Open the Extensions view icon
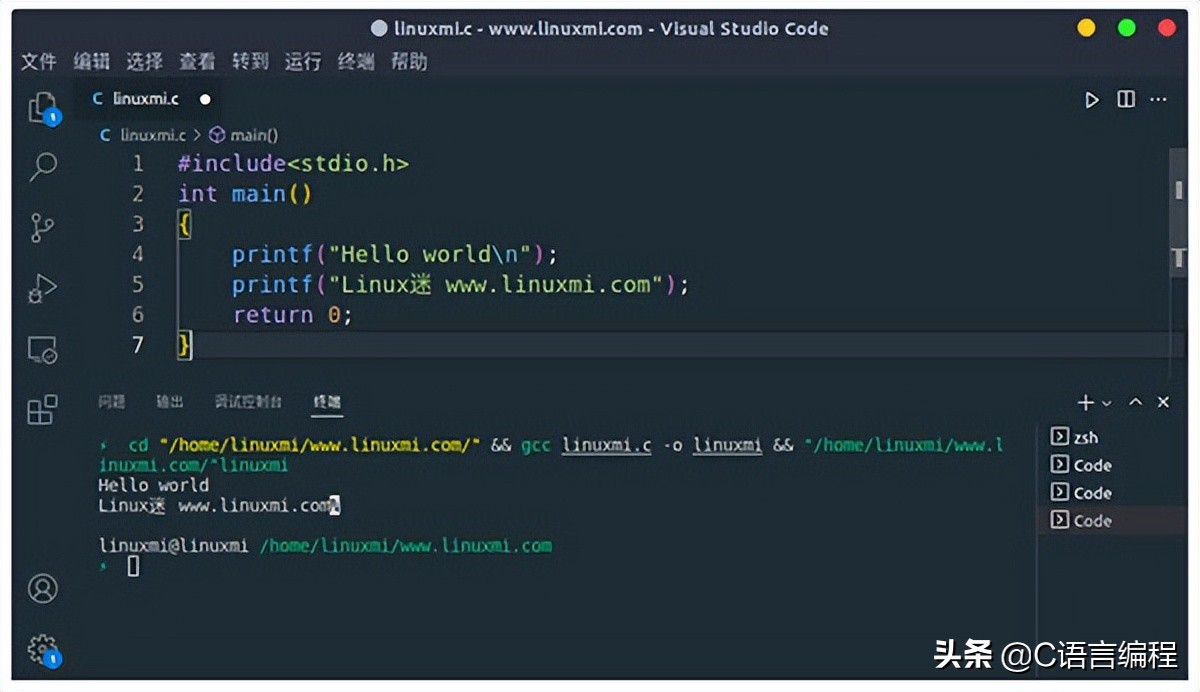 pyautogui.click(x=43, y=409)
